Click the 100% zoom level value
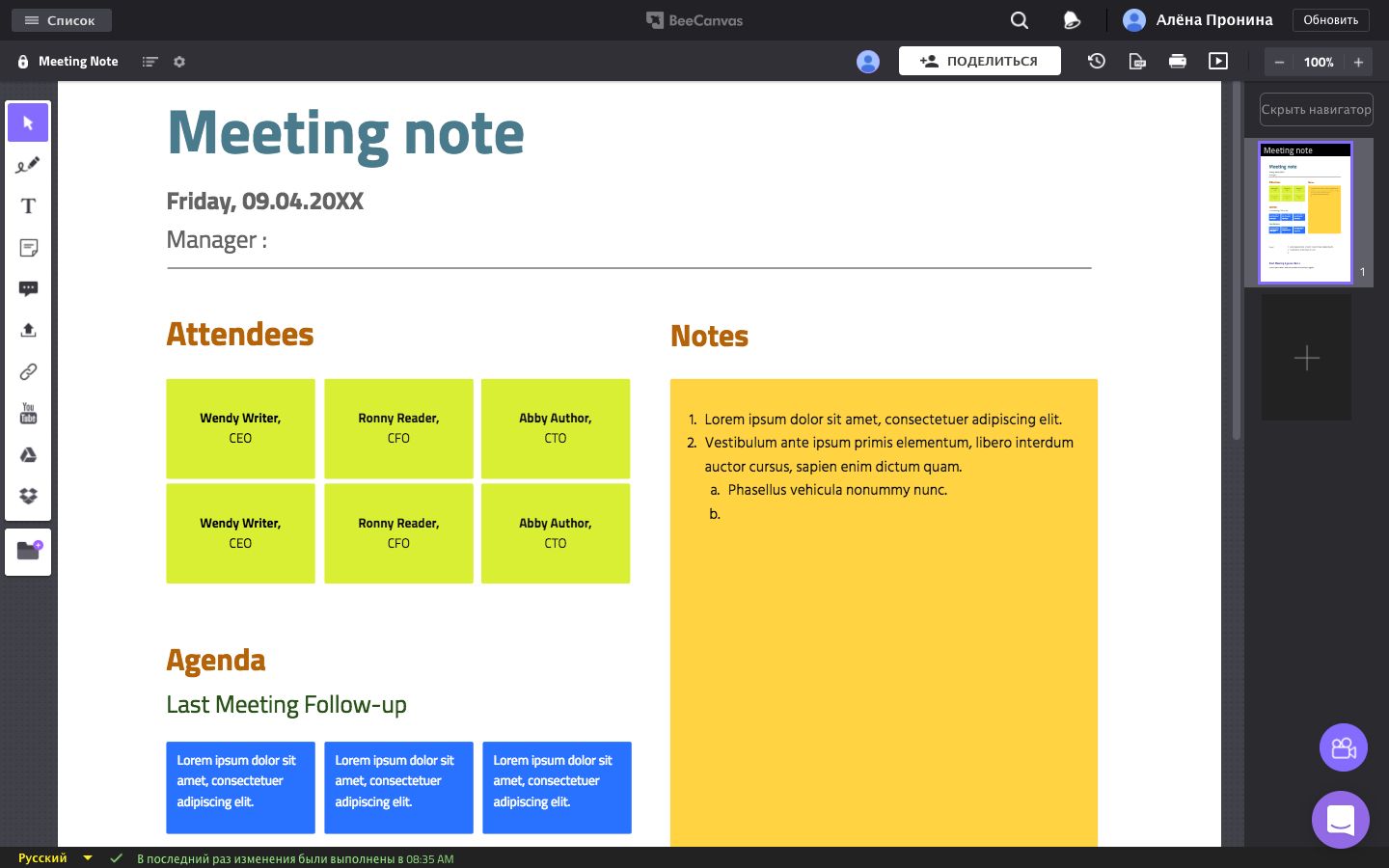Image resolution: width=1389 pixels, height=868 pixels. [x=1319, y=62]
